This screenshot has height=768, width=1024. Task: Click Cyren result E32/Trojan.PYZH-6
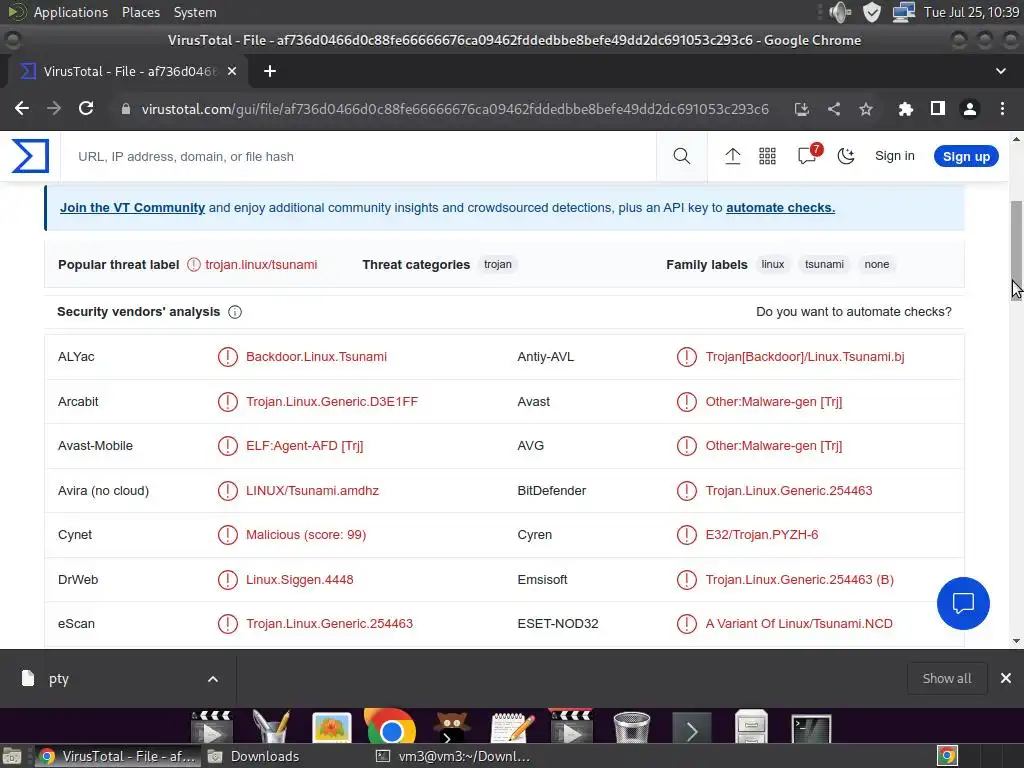pyautogui.click(x=761, y=535)
